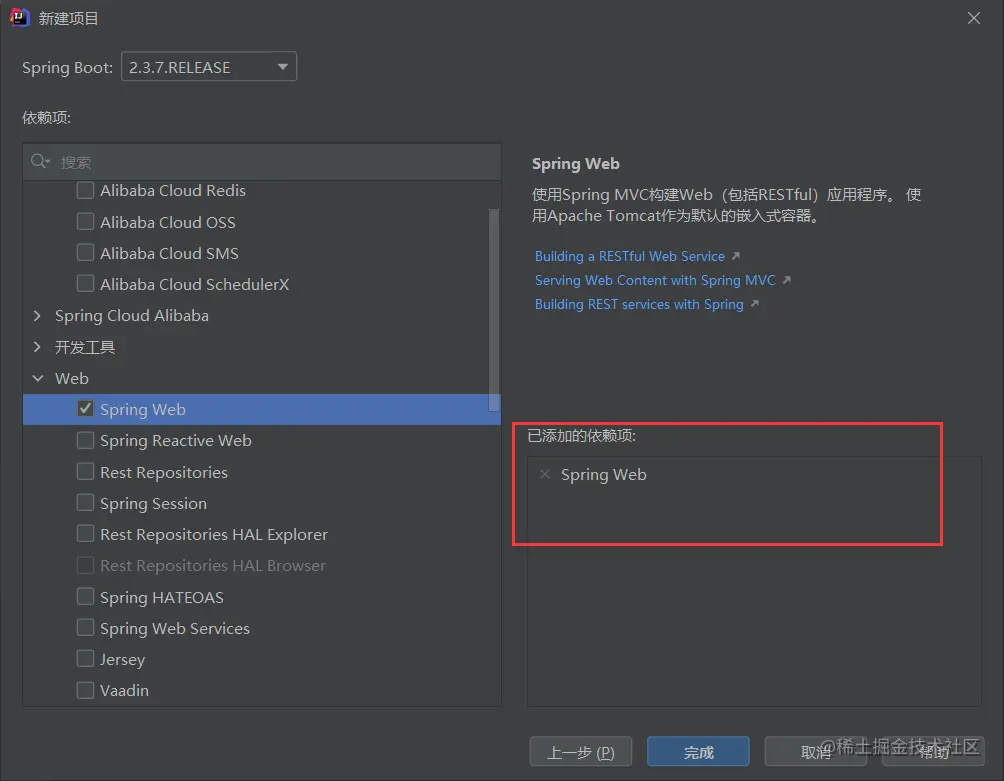1004x781 pixels.
Task: Click the 上一步 (P) button
Action: [x=581, y=752]
